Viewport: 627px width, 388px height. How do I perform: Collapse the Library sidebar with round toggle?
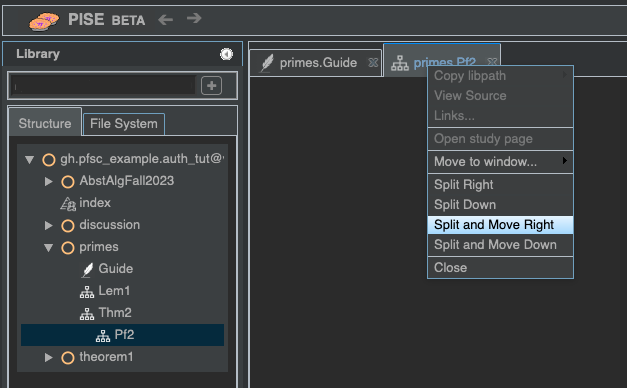[226, 54]
